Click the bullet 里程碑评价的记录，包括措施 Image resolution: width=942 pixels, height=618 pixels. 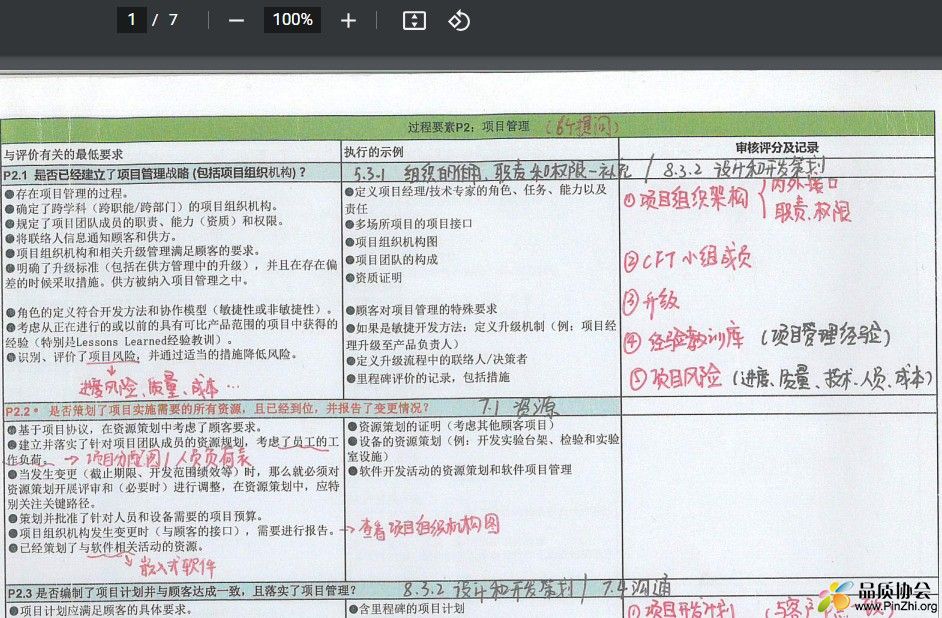[428, 378]
